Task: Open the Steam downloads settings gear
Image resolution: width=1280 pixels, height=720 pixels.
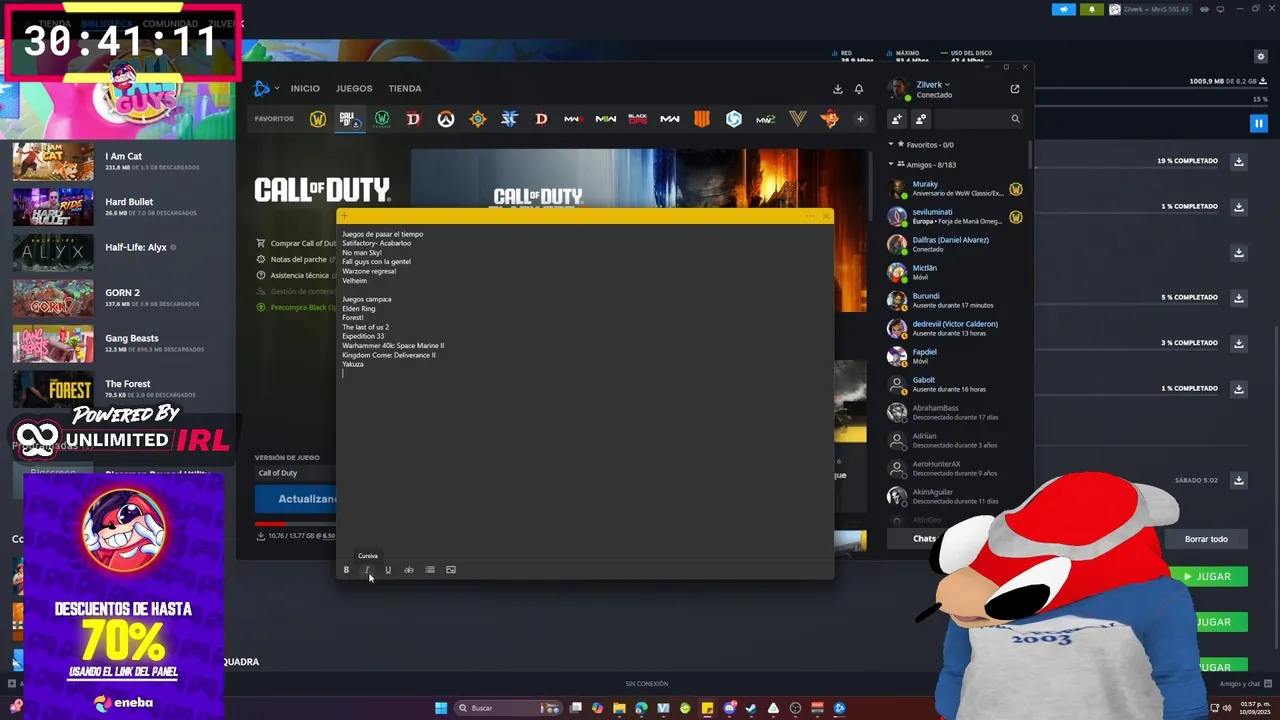Action: tap(1261, 56)
